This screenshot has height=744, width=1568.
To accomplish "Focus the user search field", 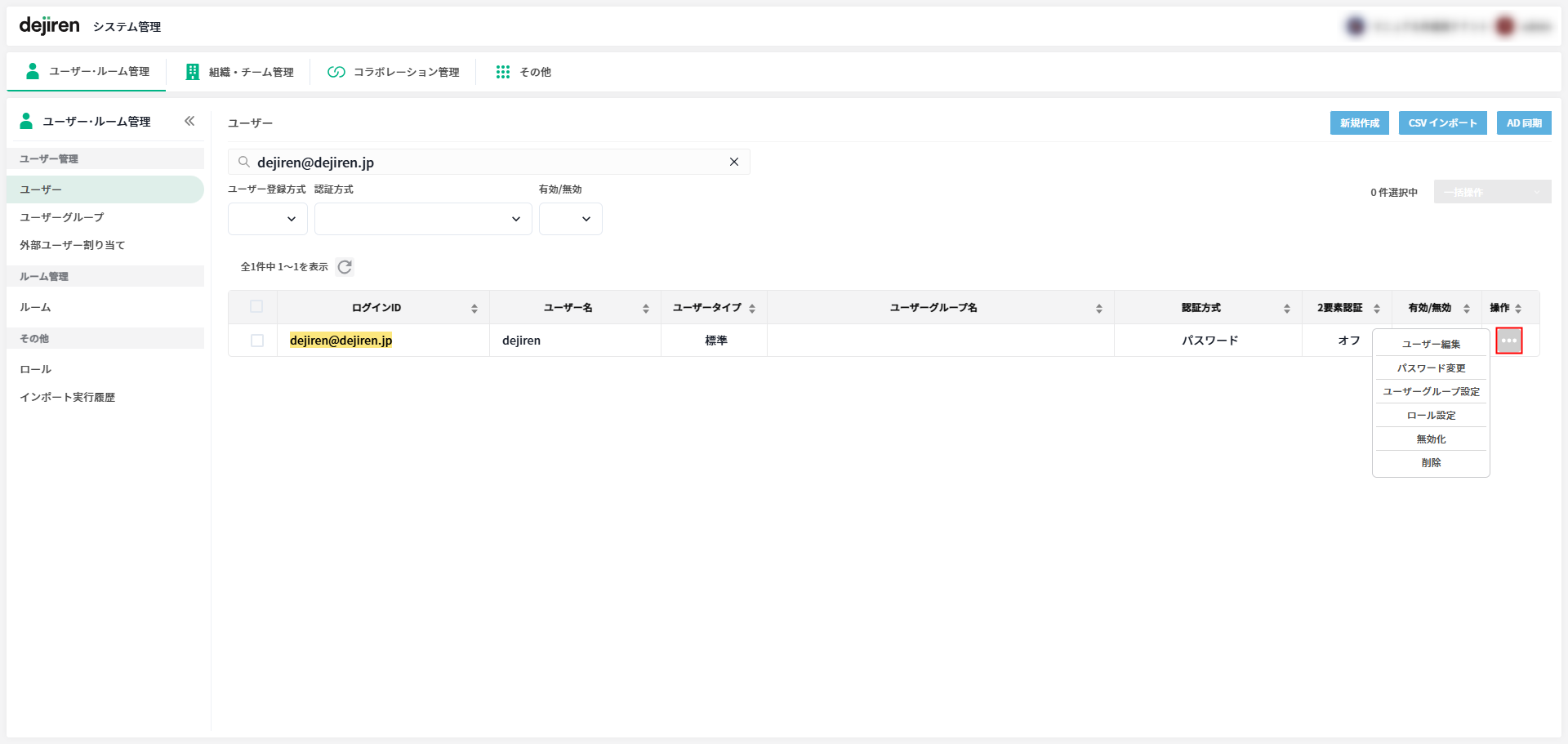I will coord(488,162).
